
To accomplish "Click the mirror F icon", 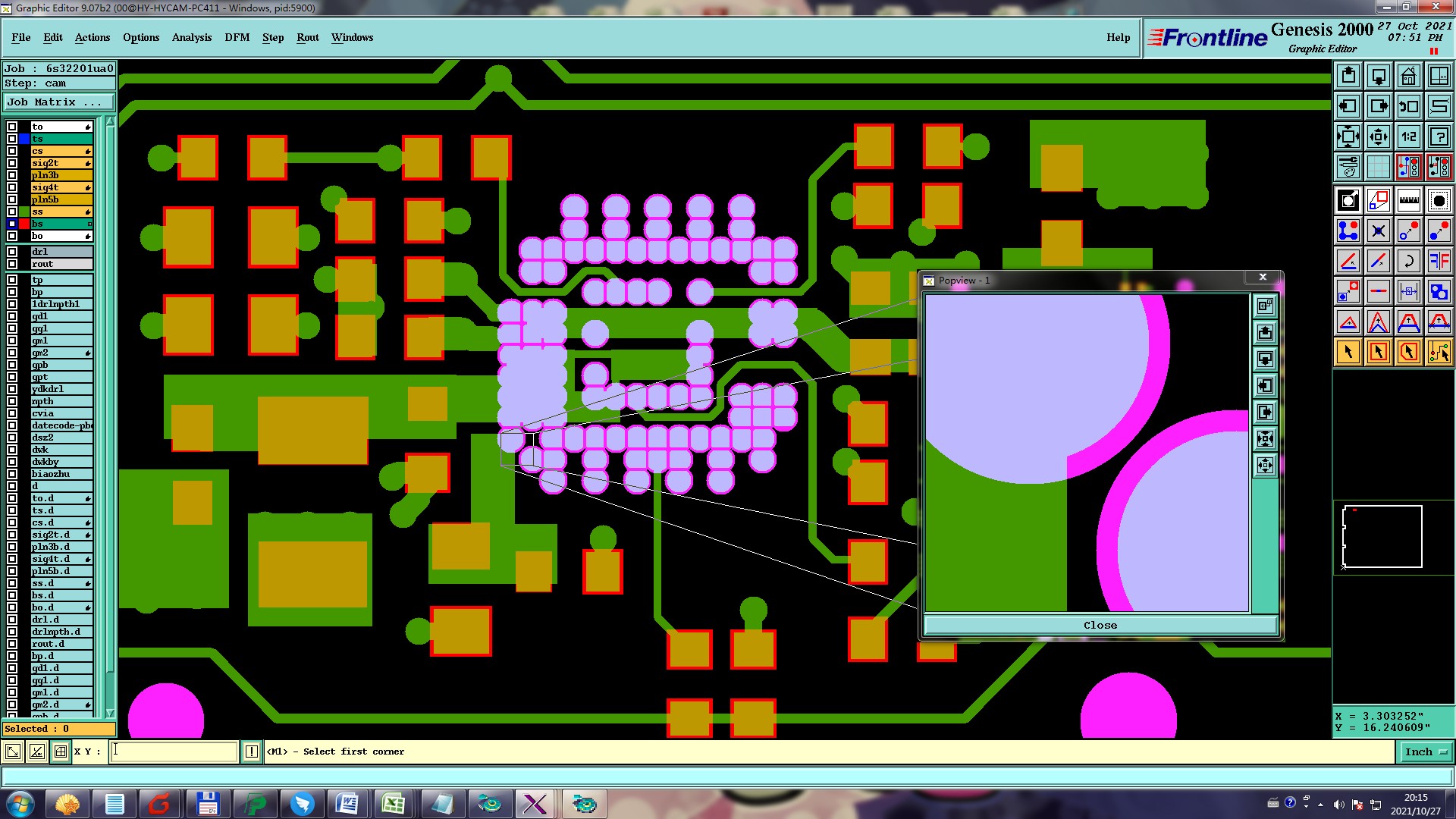I will click(x=1439, y=261).
